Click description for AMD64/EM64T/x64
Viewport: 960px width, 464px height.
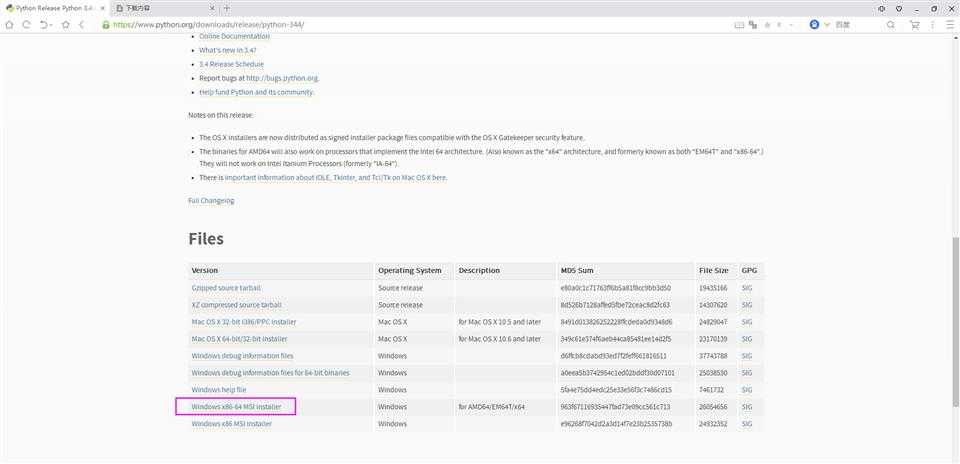pyautogui.click(x=491, y=407)
